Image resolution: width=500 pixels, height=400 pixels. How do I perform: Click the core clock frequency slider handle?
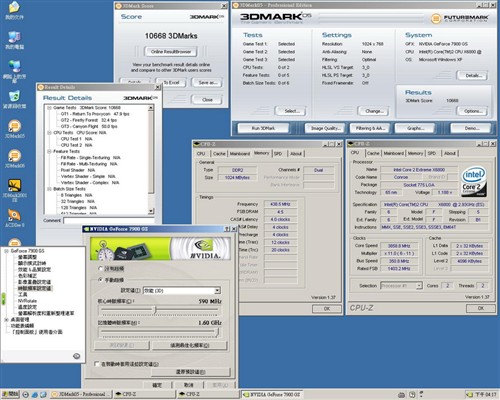pos(155,310)
